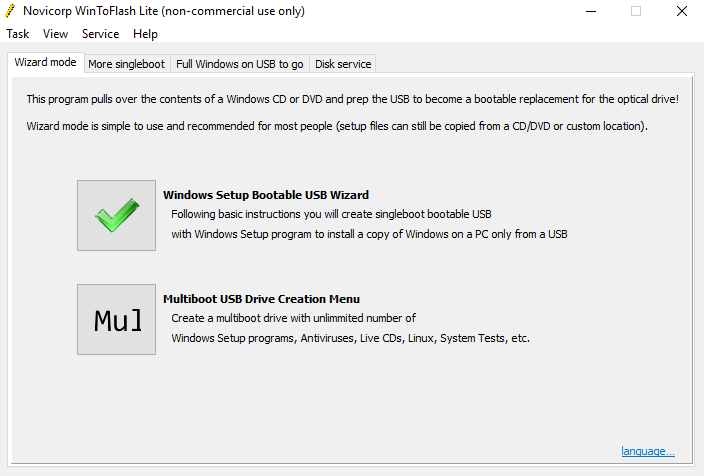Click the green checkmark wizard button
The image size is (704, 476).
[116, 216]
